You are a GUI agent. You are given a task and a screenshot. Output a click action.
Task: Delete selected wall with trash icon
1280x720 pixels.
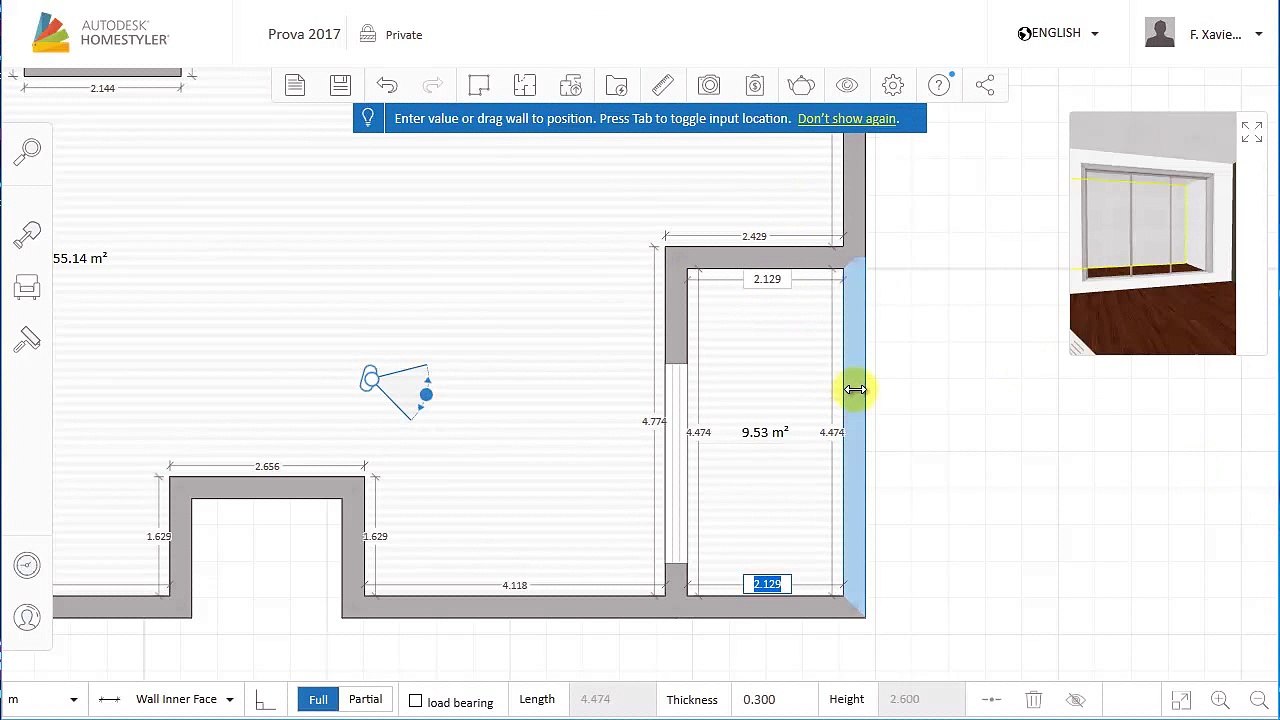tap(1034, 700)
